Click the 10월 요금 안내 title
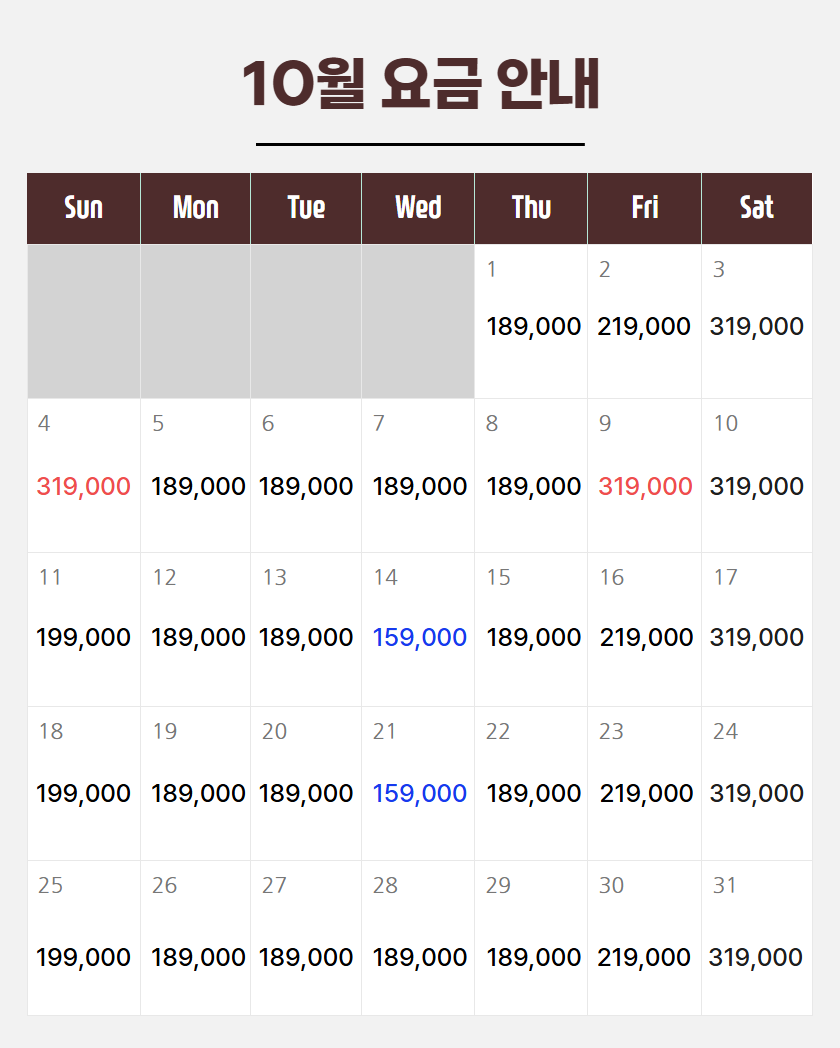The width and height of the screenshot is (840, 1048). (420, 84)
